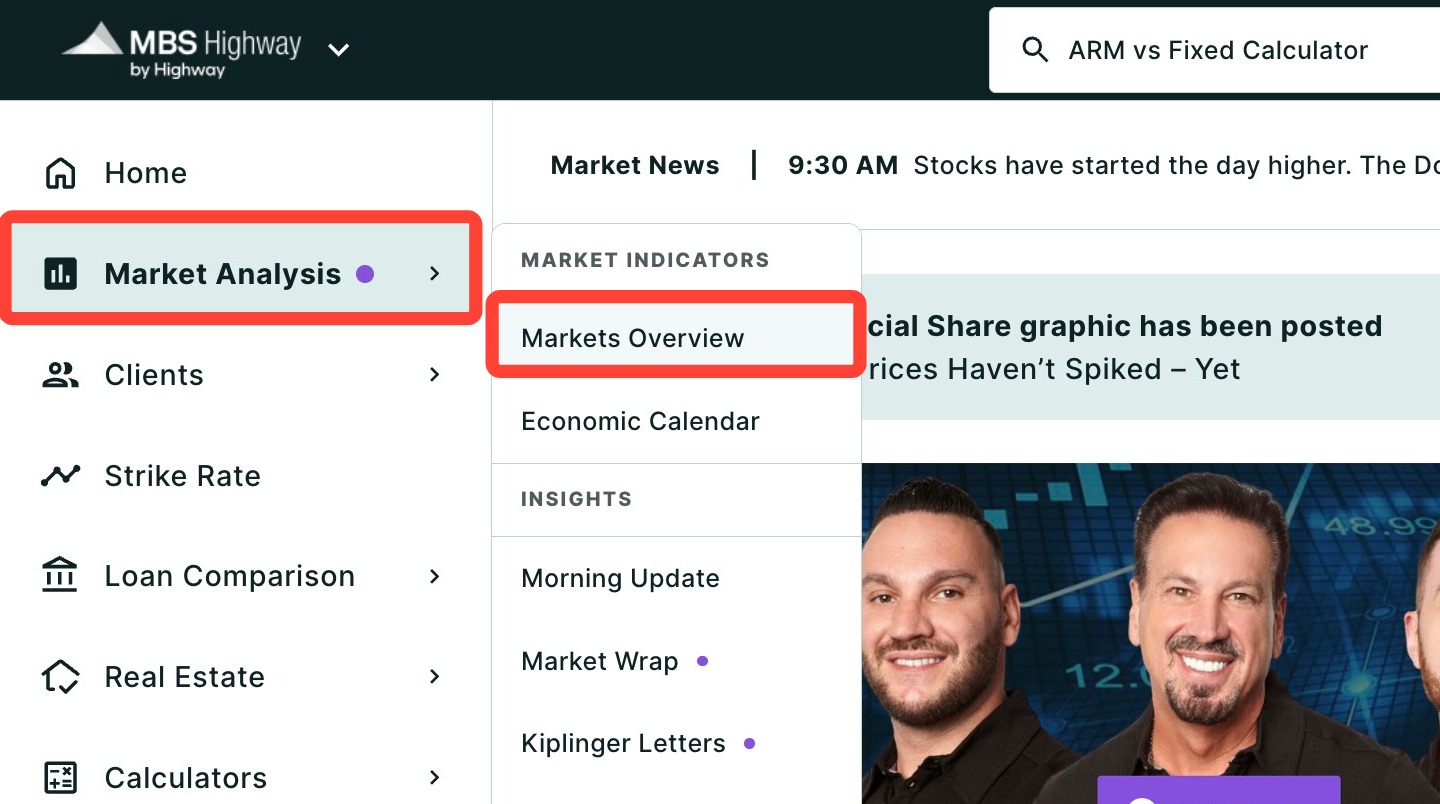Image resolution: width=1440 pixels, height=804 pixels.
Task: Click the Strike Rate trend line icon
Action: click(x=61, y=475)
